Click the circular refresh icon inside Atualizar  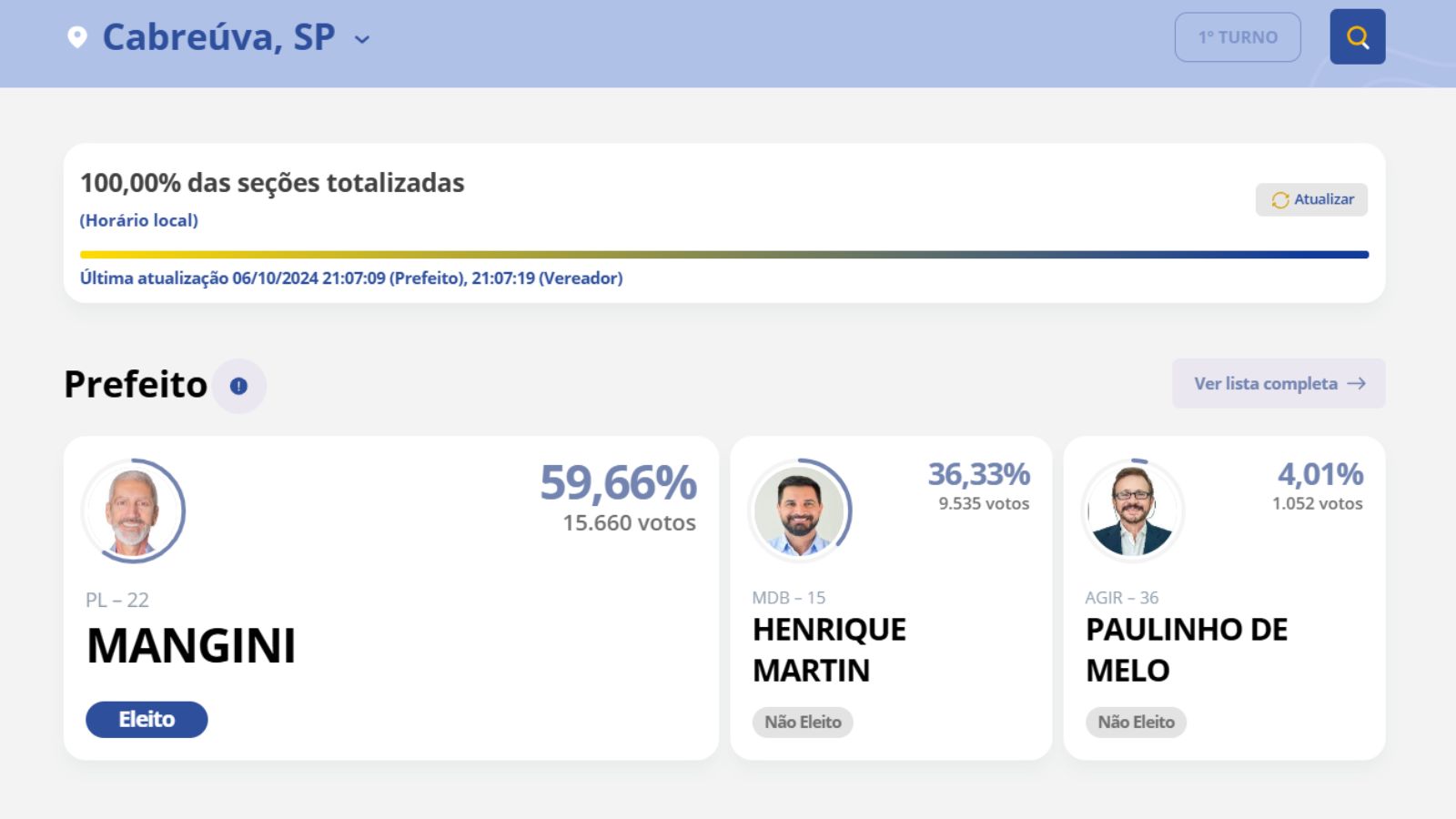[x=1279, y=199]
